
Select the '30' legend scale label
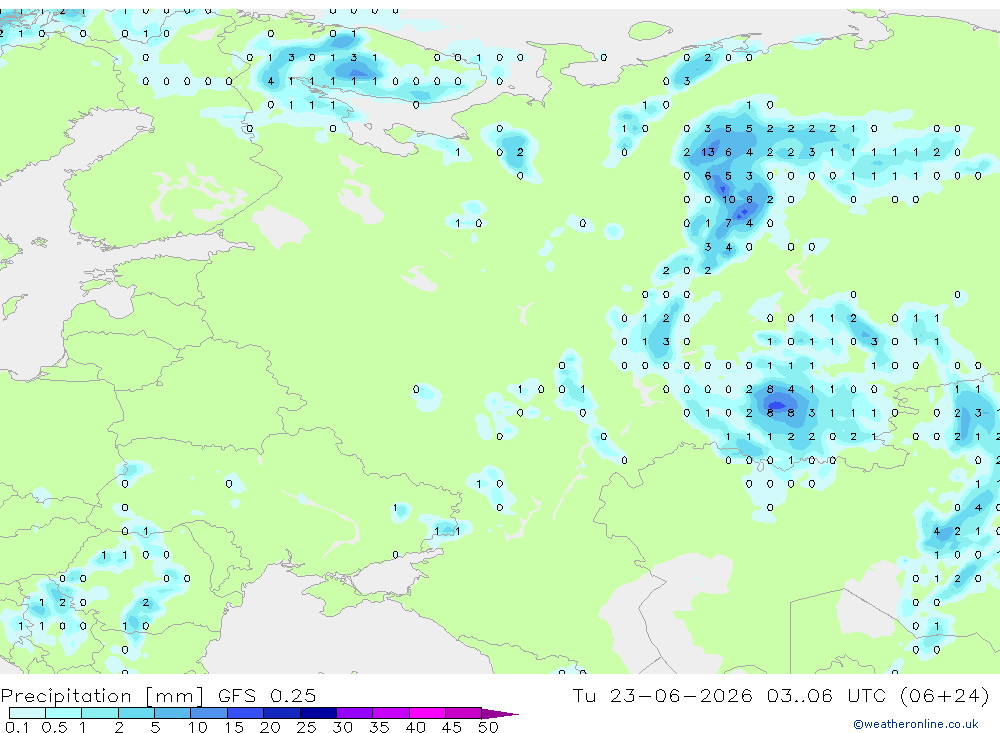(342, 727)
